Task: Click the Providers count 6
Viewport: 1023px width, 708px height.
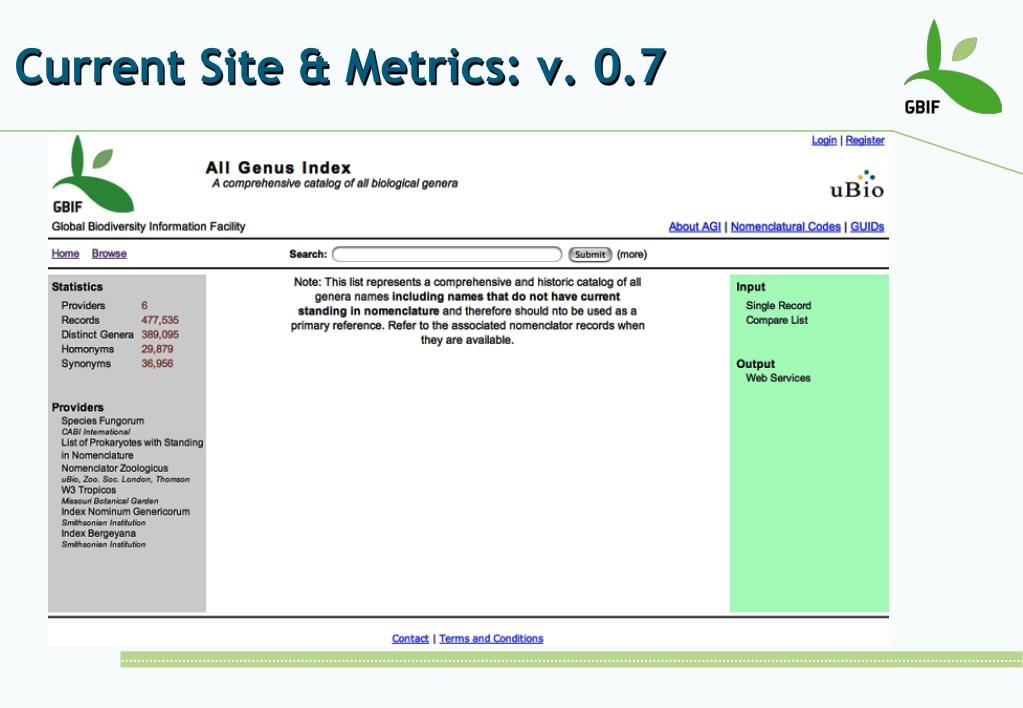Action: pyautogui.click(x=144, y=305)
